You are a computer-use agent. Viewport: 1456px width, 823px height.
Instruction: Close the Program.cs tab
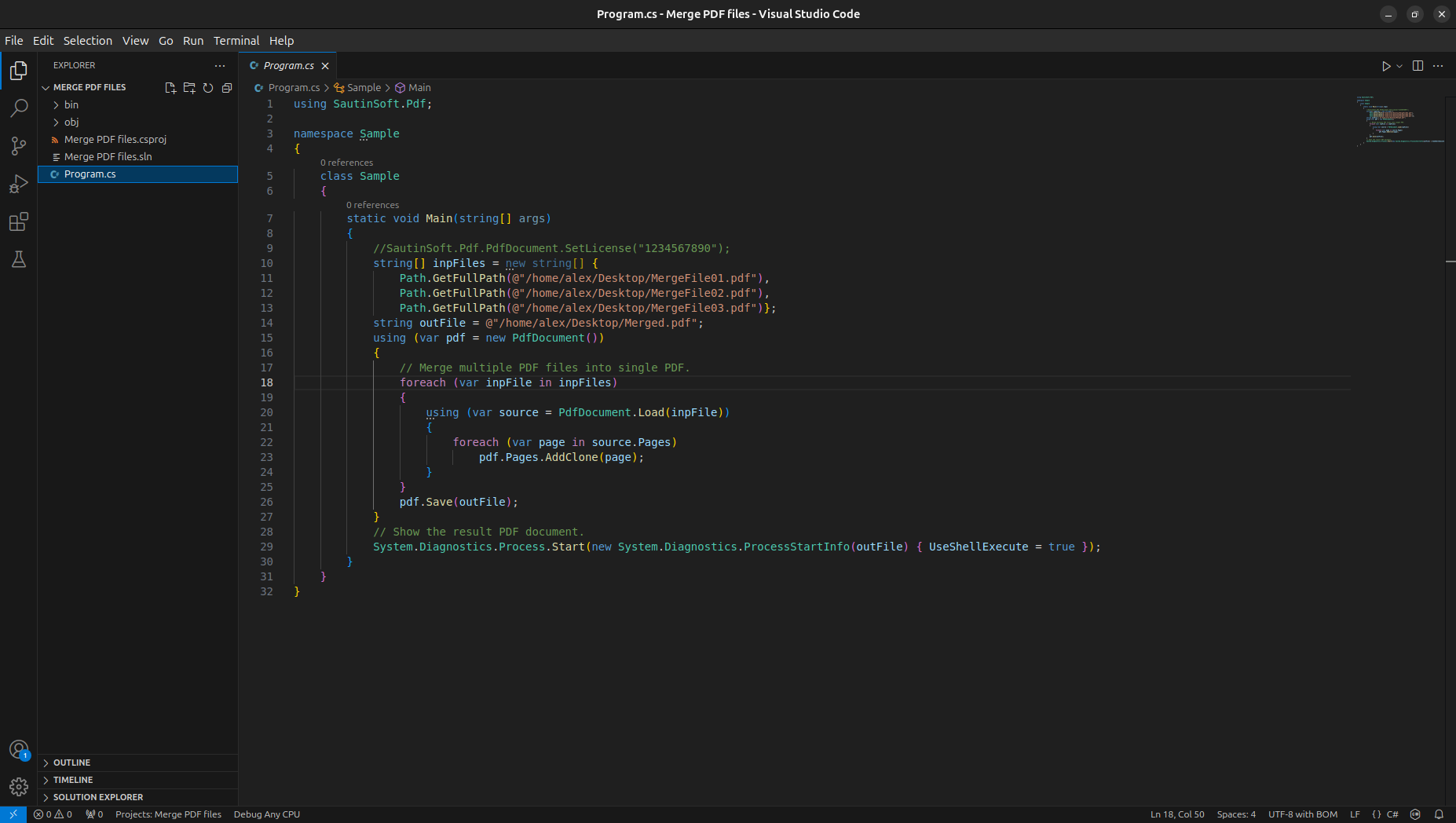[325, 66]
